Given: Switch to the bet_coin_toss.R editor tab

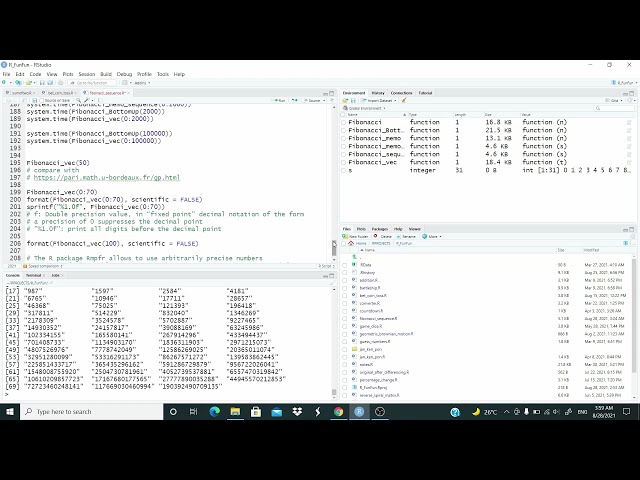Looking at the screenshot, I should (60, 93).
